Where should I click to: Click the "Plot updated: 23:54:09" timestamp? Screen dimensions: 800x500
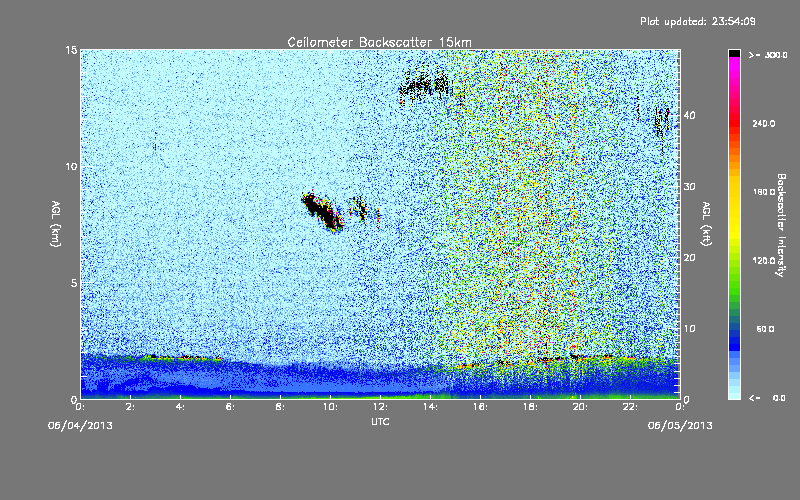(697, 21)
